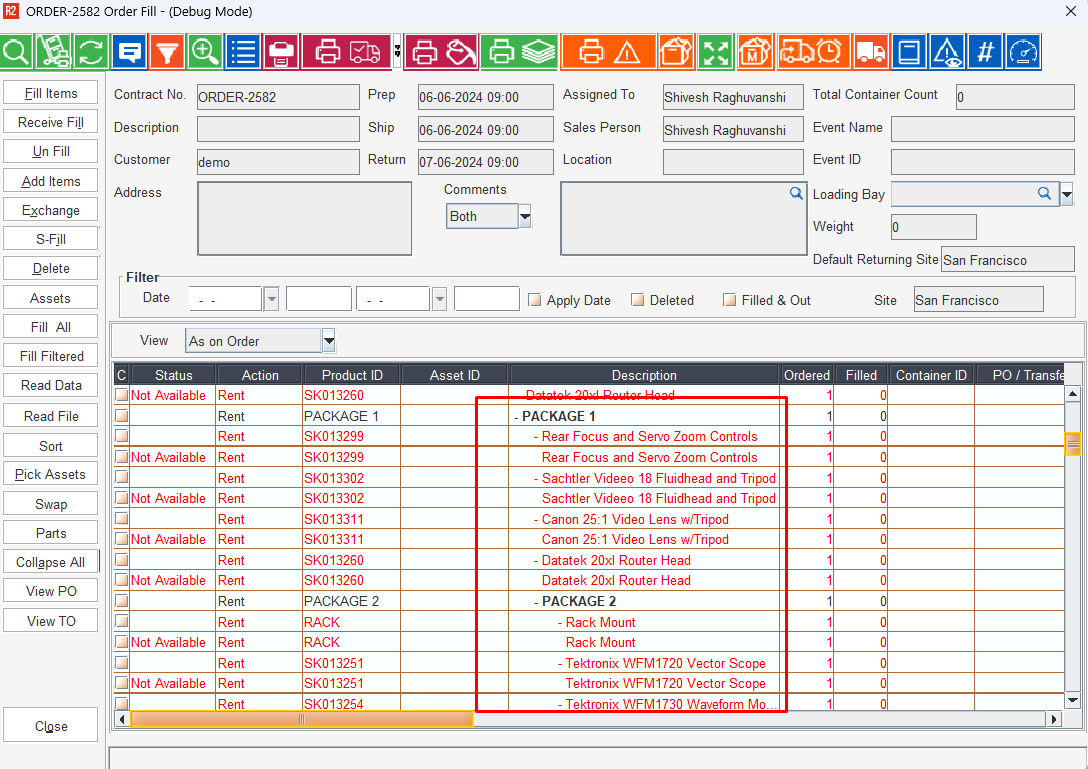Click the search icon in Loading Bay field
1088x769 pixels.
click(1043, 194)
